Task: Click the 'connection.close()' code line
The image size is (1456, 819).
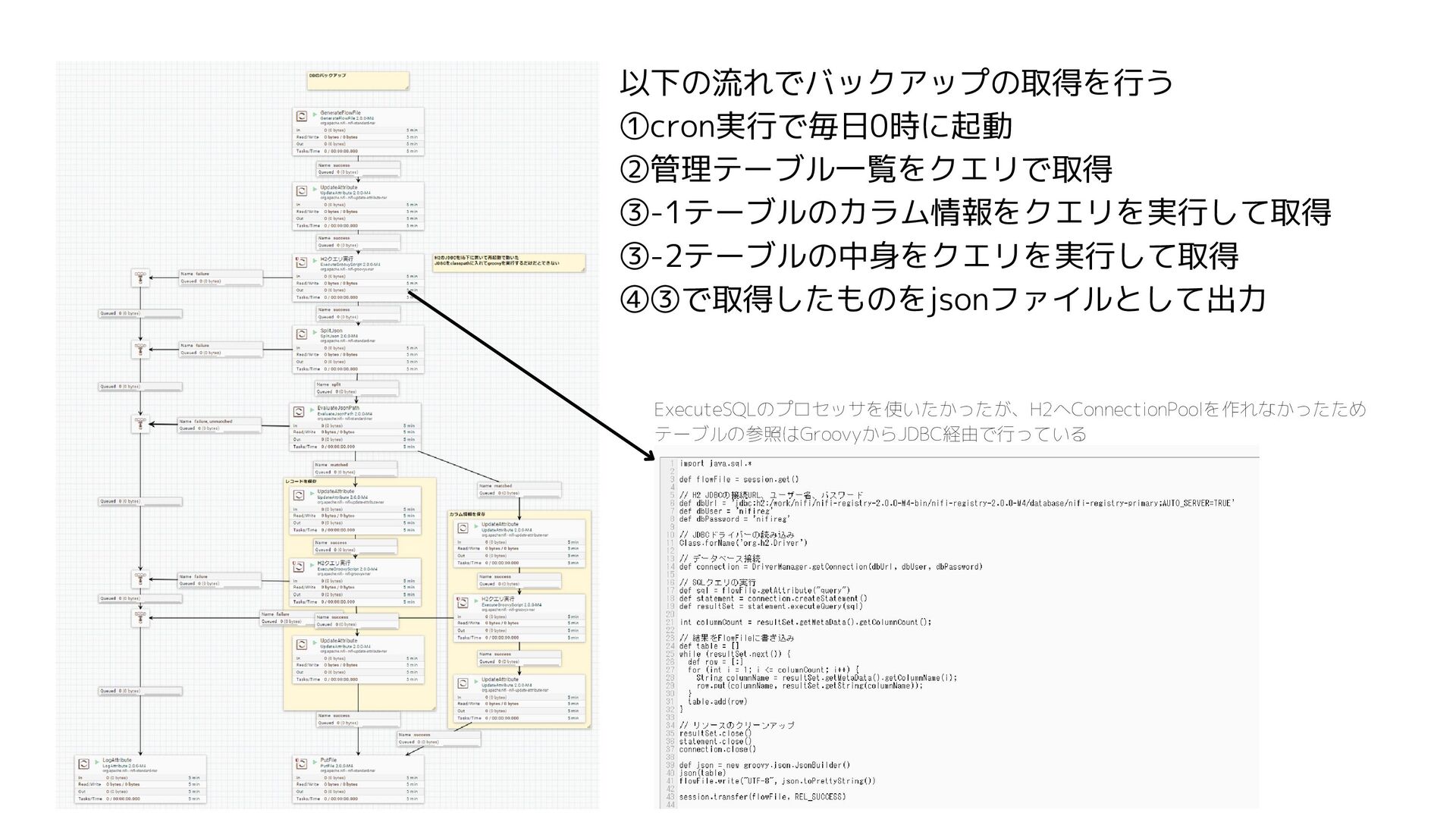Action: click(x=717, y=749)
